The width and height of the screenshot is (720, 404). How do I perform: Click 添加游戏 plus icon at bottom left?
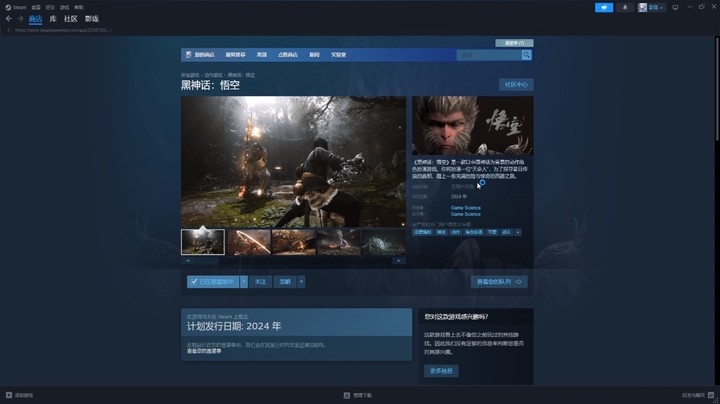[9, 395]
